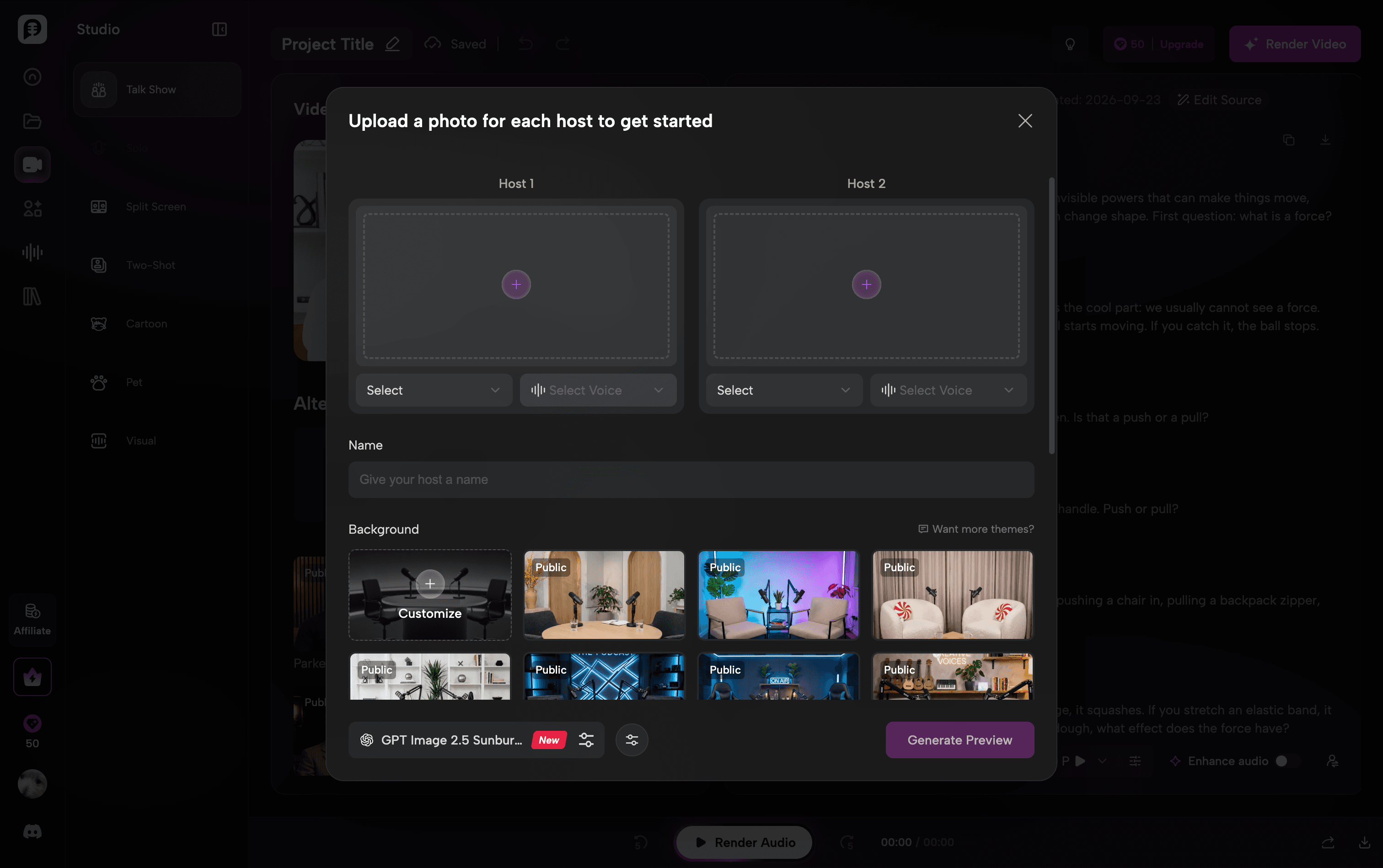
Task: Open the Host 2 Select dropdown
Action: (783, 391)
